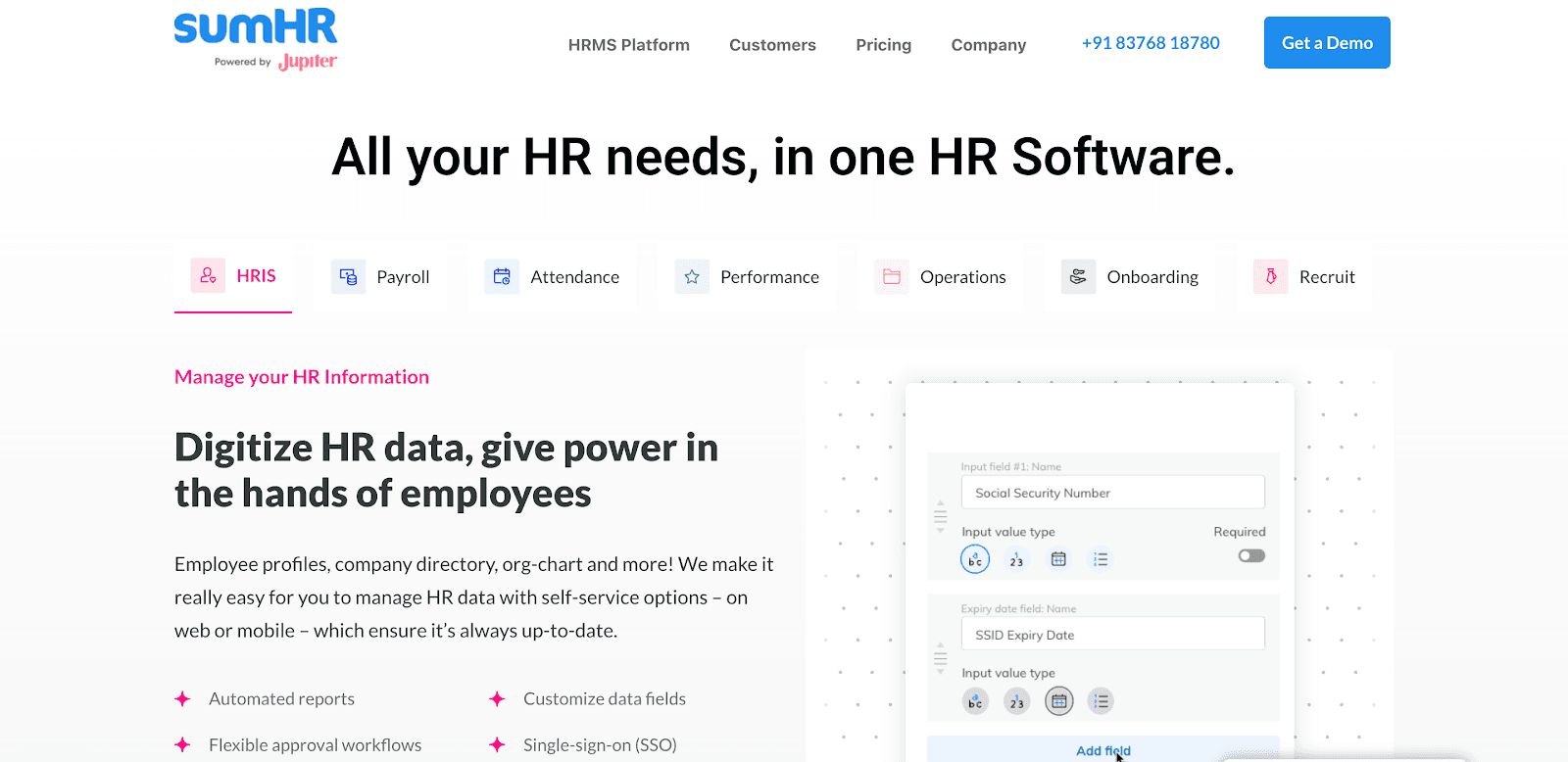Switch to the Recruit tab
The width and height of the screenshot is (1568, 762).
(1304, 277)
